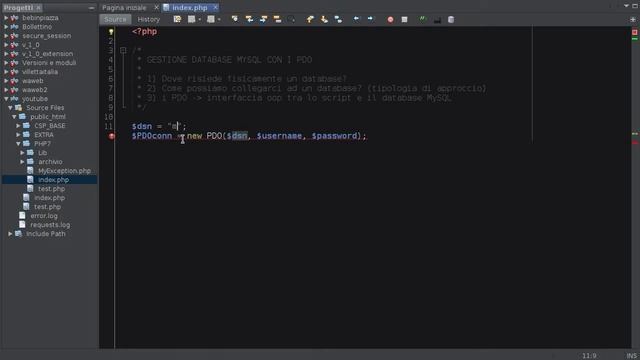Click the error.log file icon
Image resolution: width=640 pixels, height=360 pixels.
(22, 216)
